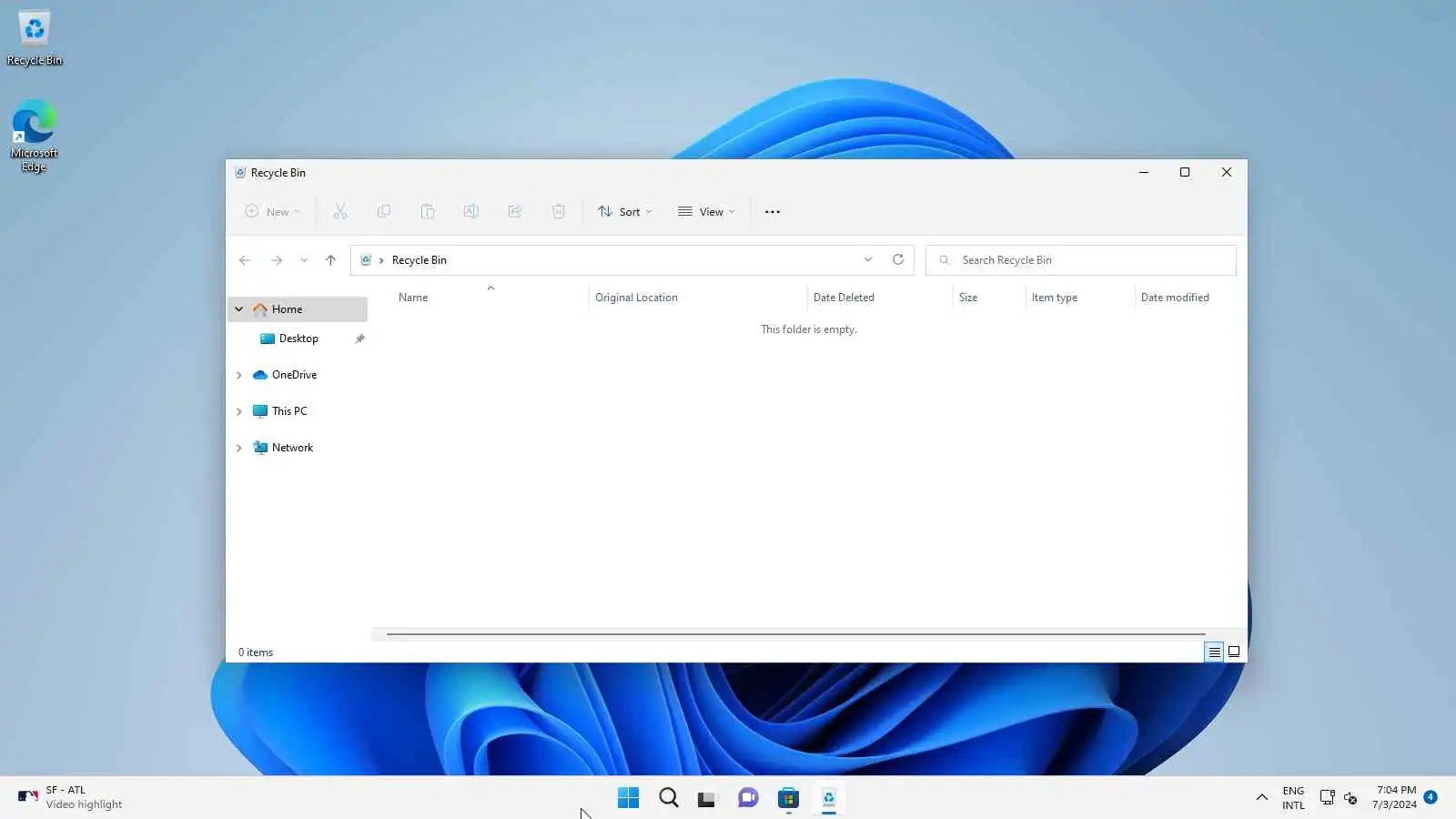Click the Copy icon in toolbar
The height and width of the screenshot is (819, 1456).
(x=384, y=212)
